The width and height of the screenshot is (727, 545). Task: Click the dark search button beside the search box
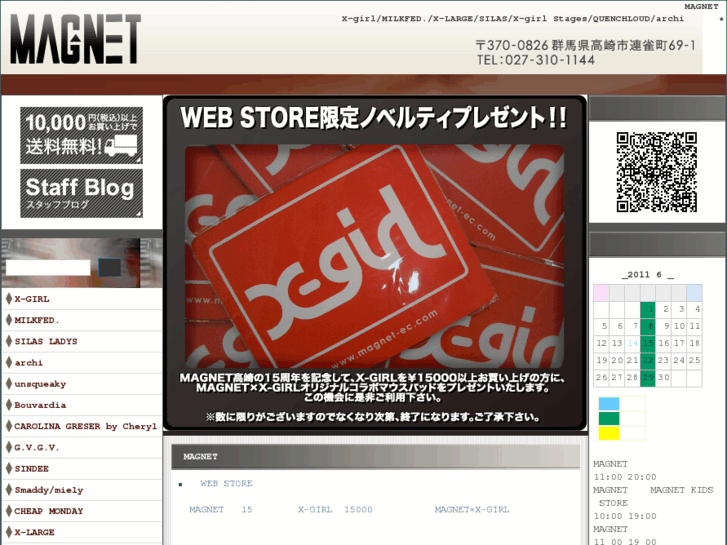[x=109, y=267]
